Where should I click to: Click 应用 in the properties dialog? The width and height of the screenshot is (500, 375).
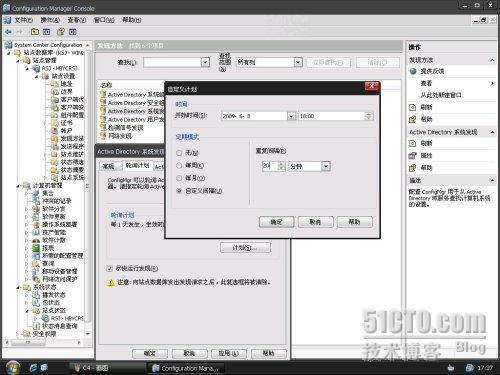coord(229,353)
